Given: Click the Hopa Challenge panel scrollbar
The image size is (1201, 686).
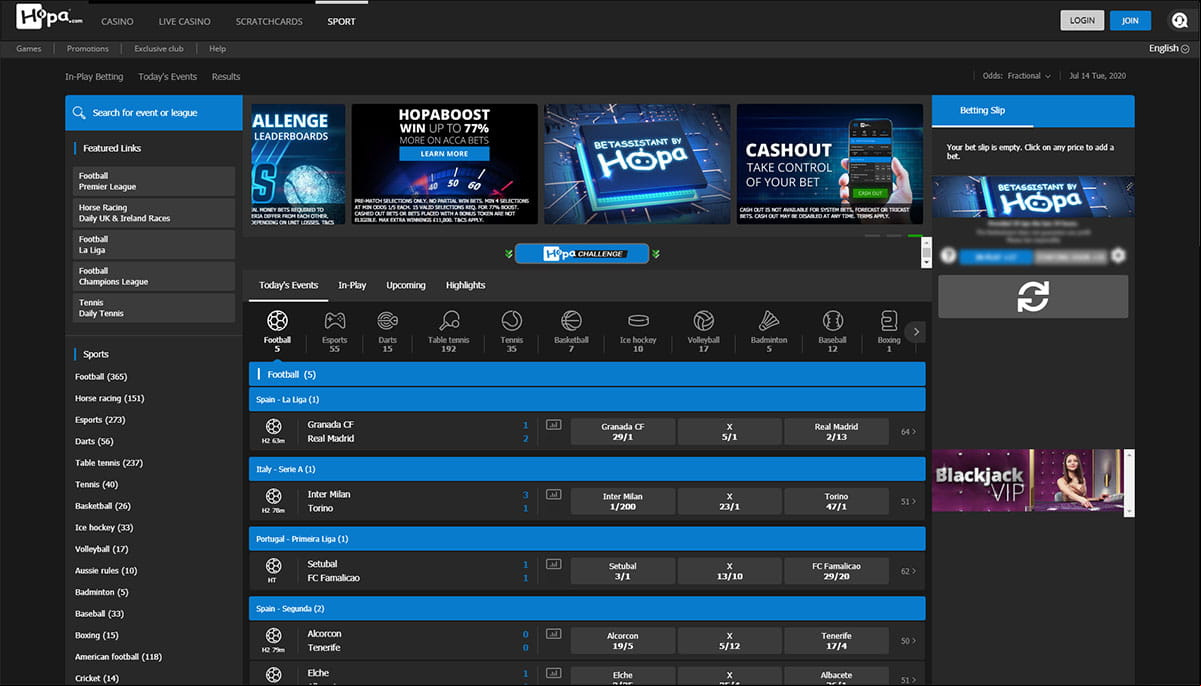Looking at the screenshot, I should [926, 253].
